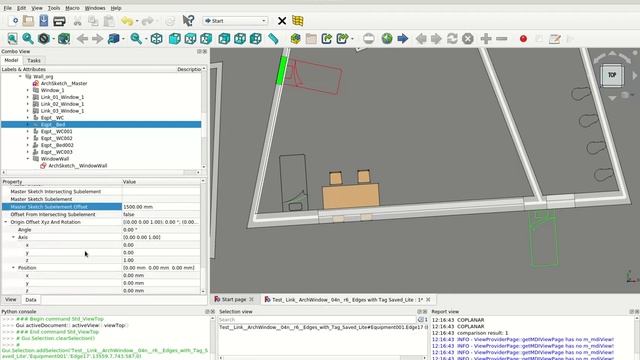Open the draw style dropdown arrow
640x360 pixels.
pyautogui.click(x=54, y=39)
